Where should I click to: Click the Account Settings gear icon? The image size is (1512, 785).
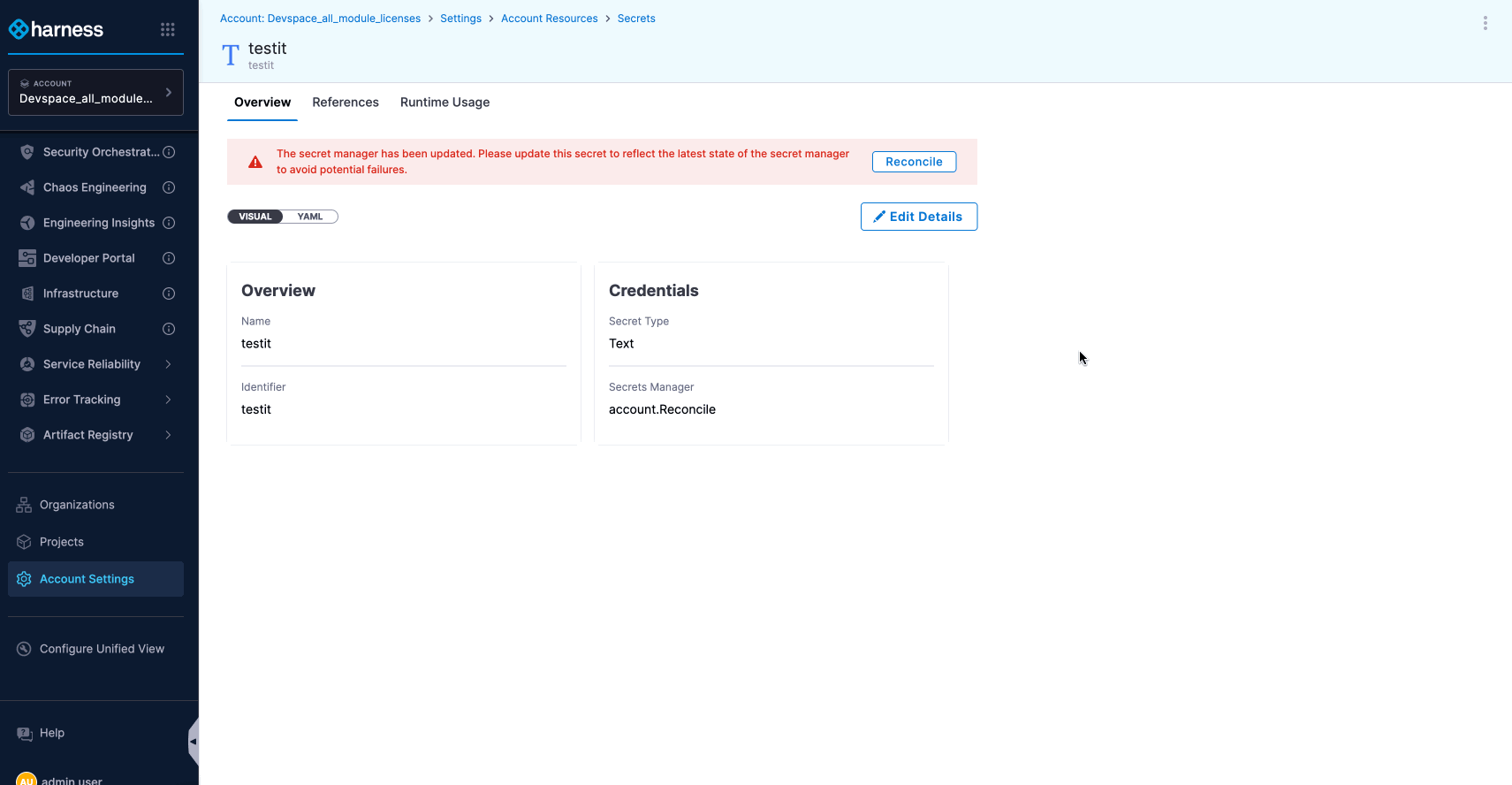point(24,579)
